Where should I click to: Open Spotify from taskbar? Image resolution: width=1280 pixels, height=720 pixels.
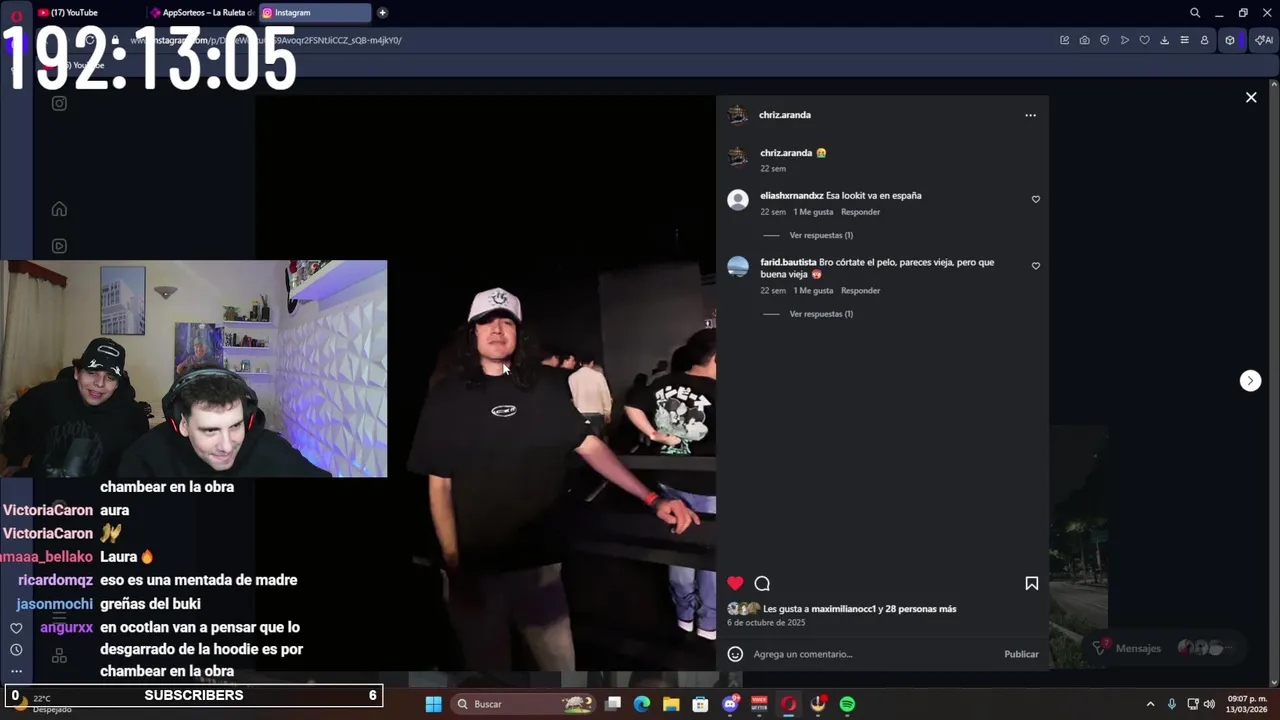pyautogui.click(x=847, y=704)
